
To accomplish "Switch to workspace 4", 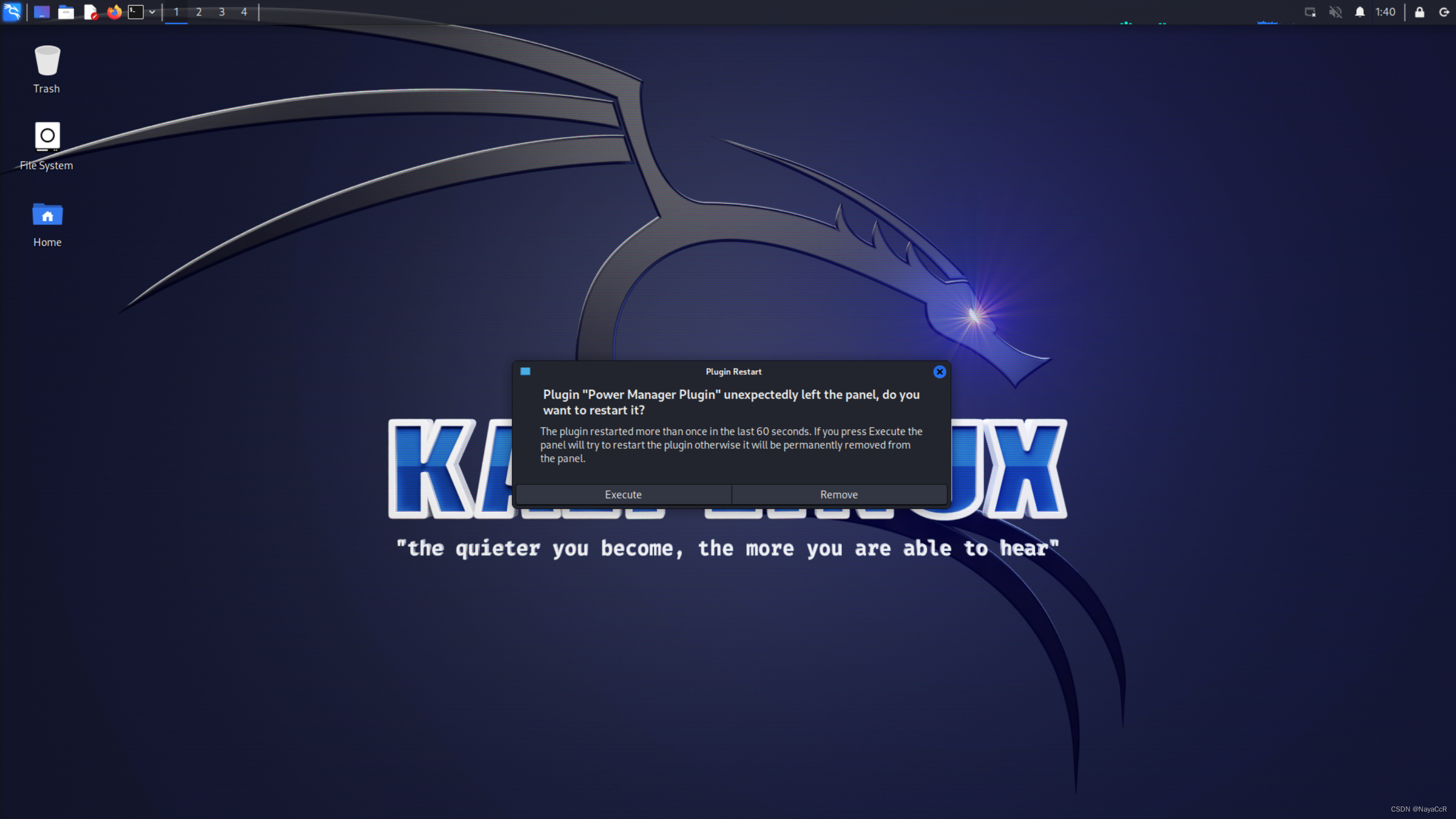I will tap(244, 12).
